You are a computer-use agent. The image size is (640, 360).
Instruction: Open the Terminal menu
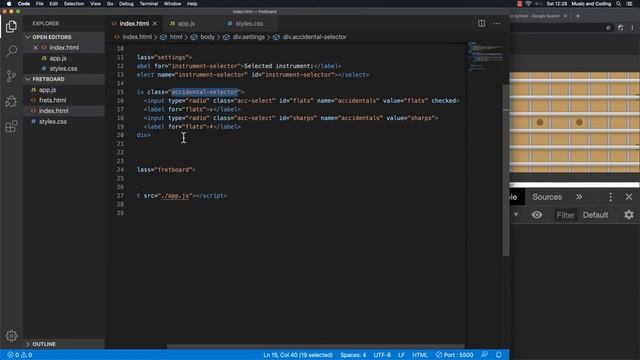click(x=149, y=4)
